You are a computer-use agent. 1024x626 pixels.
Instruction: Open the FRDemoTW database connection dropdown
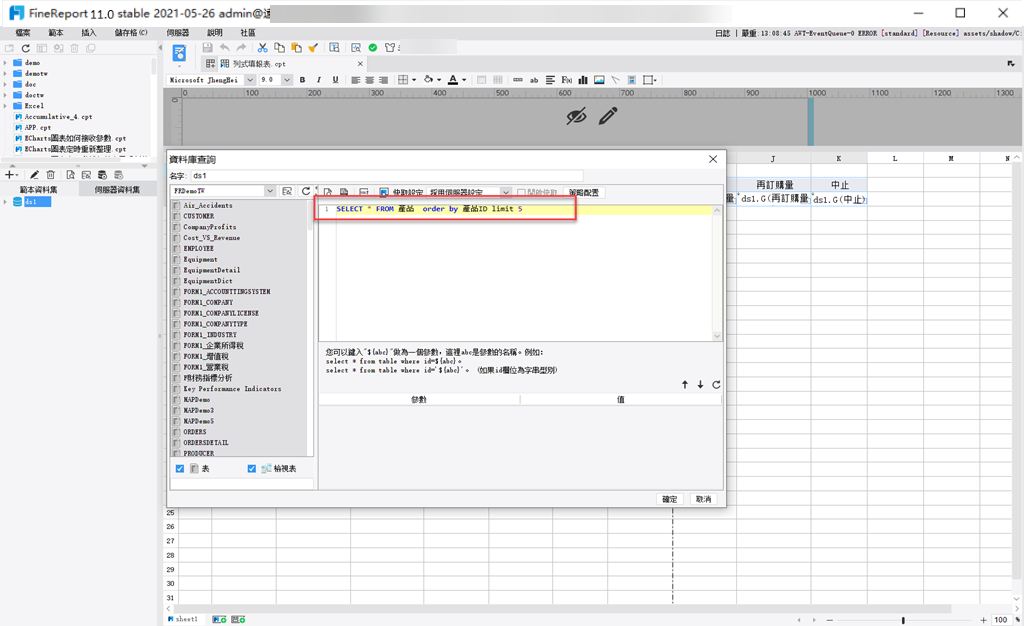[270, 191]
